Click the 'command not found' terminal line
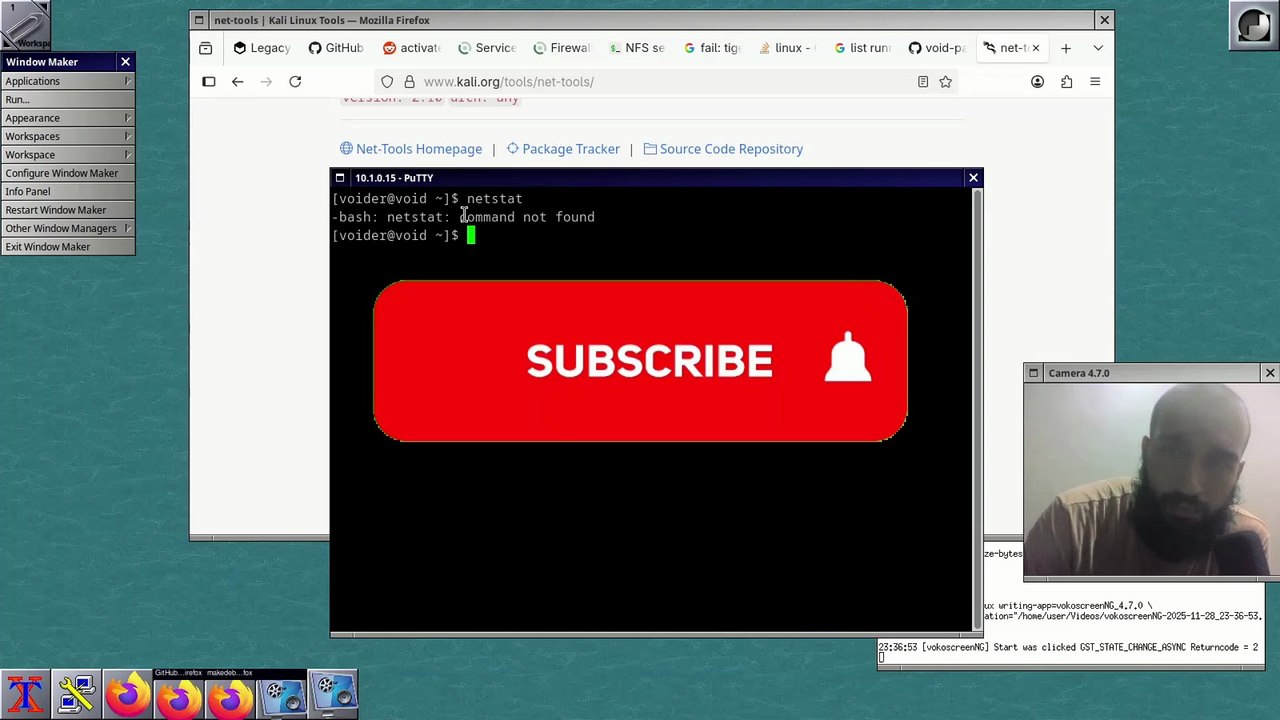This screenshot has height=720, width=1280. (x=463, y=217)
